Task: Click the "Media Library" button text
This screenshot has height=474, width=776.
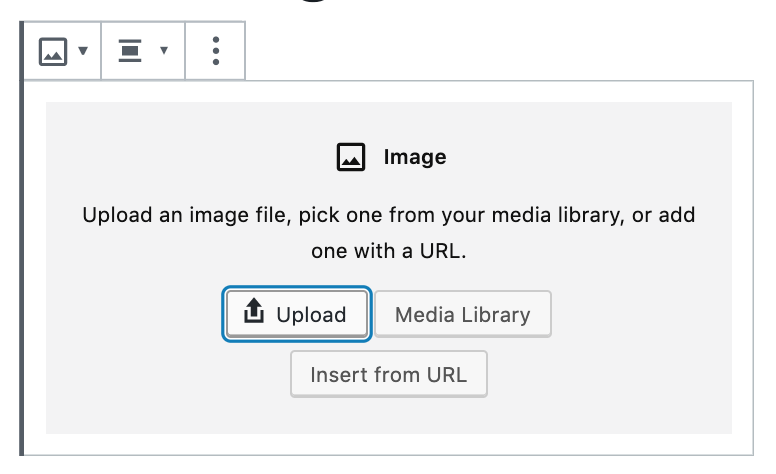Action: 463,315
